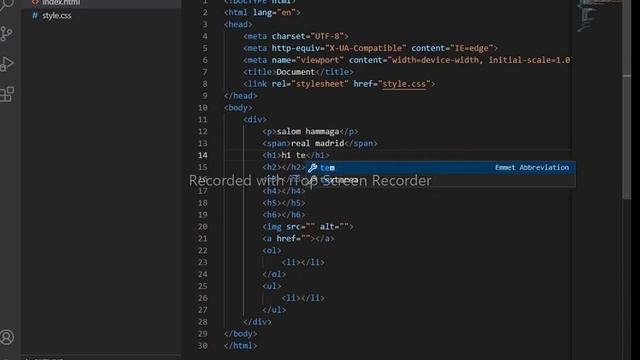Open the Accounts menu icon
Viewport: 640px width, 360px height.
click(x=7, y=337)
